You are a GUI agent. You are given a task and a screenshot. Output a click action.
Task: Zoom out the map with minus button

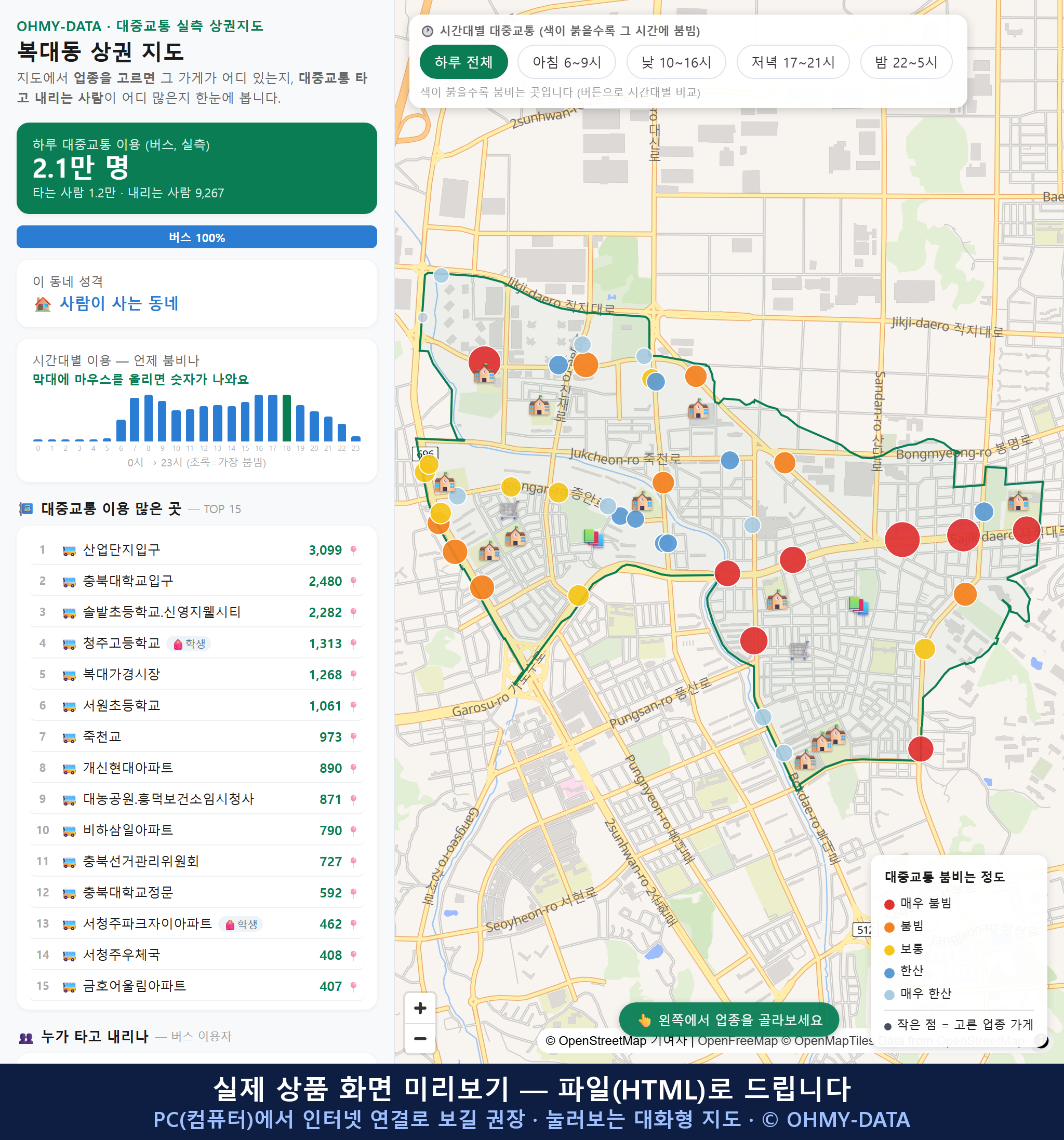tap(420, 1039)
